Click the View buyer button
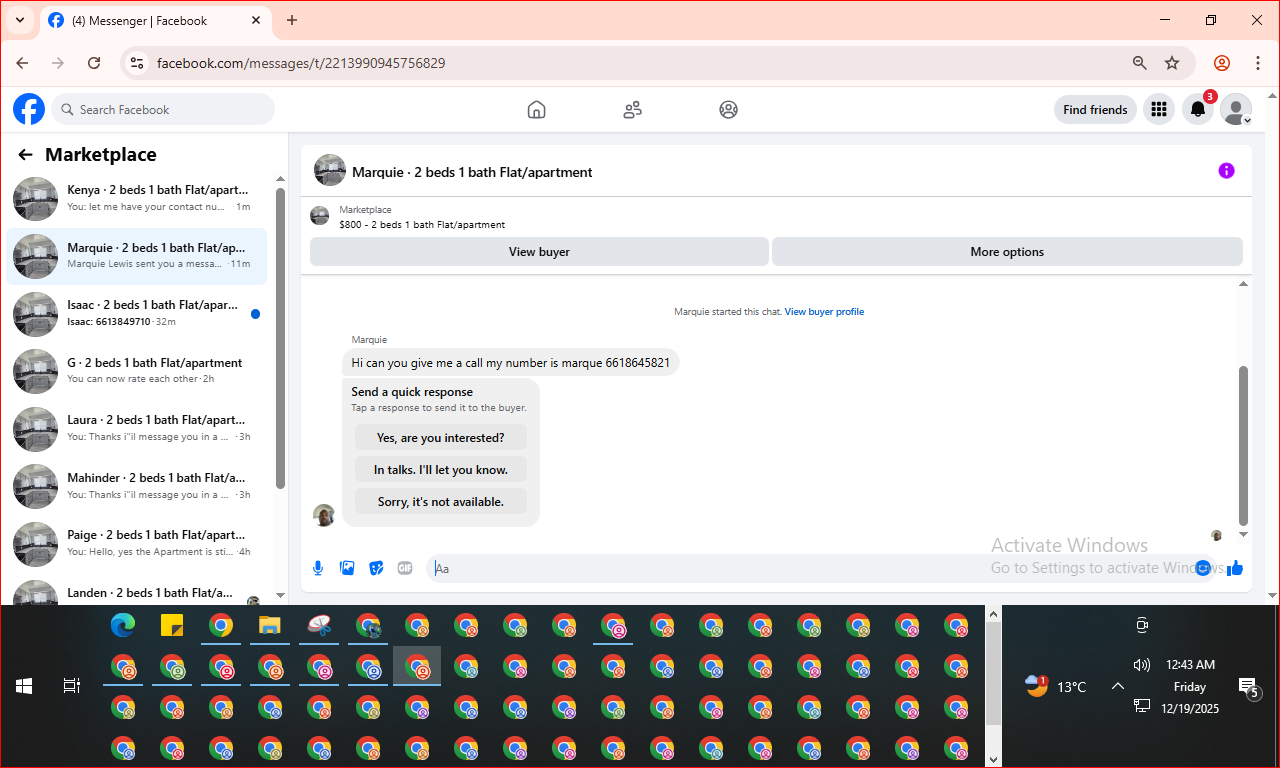 click(539, 252)
